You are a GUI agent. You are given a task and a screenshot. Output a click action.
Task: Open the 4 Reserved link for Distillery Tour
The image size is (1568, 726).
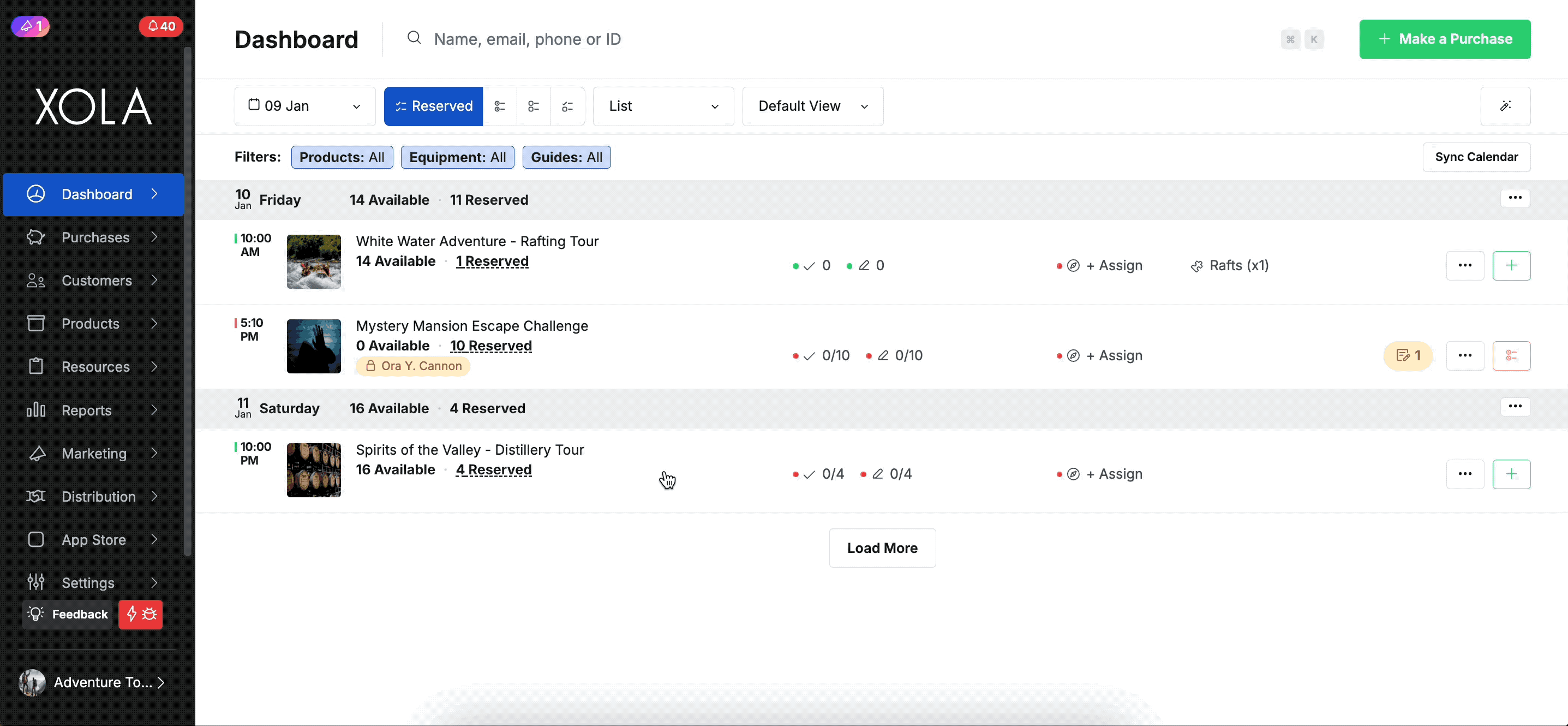[494, 469]
